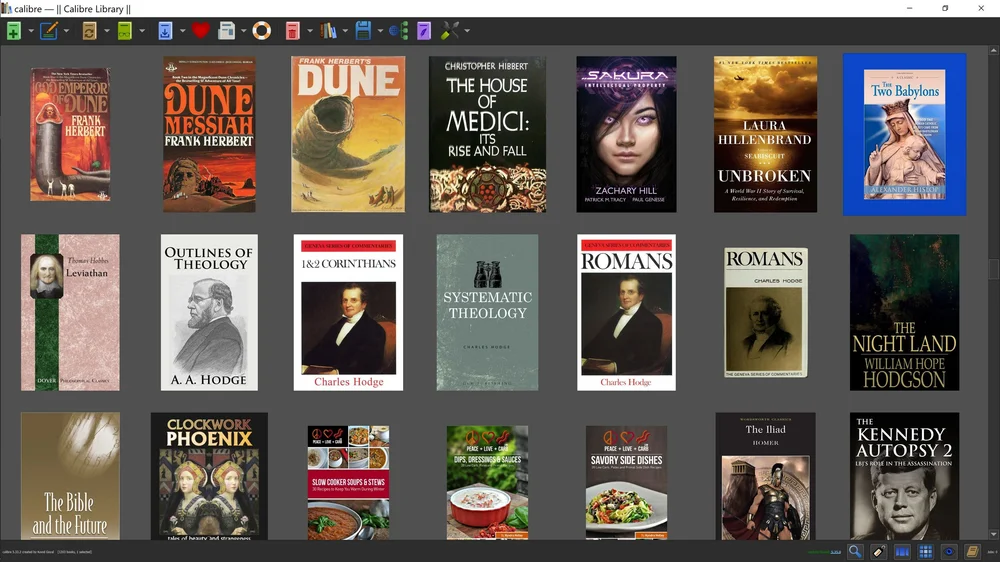Expand the Edit metadata dropdown arrow
The width and height of the screenshot is (1000, 562).
[x=66, y=31]
